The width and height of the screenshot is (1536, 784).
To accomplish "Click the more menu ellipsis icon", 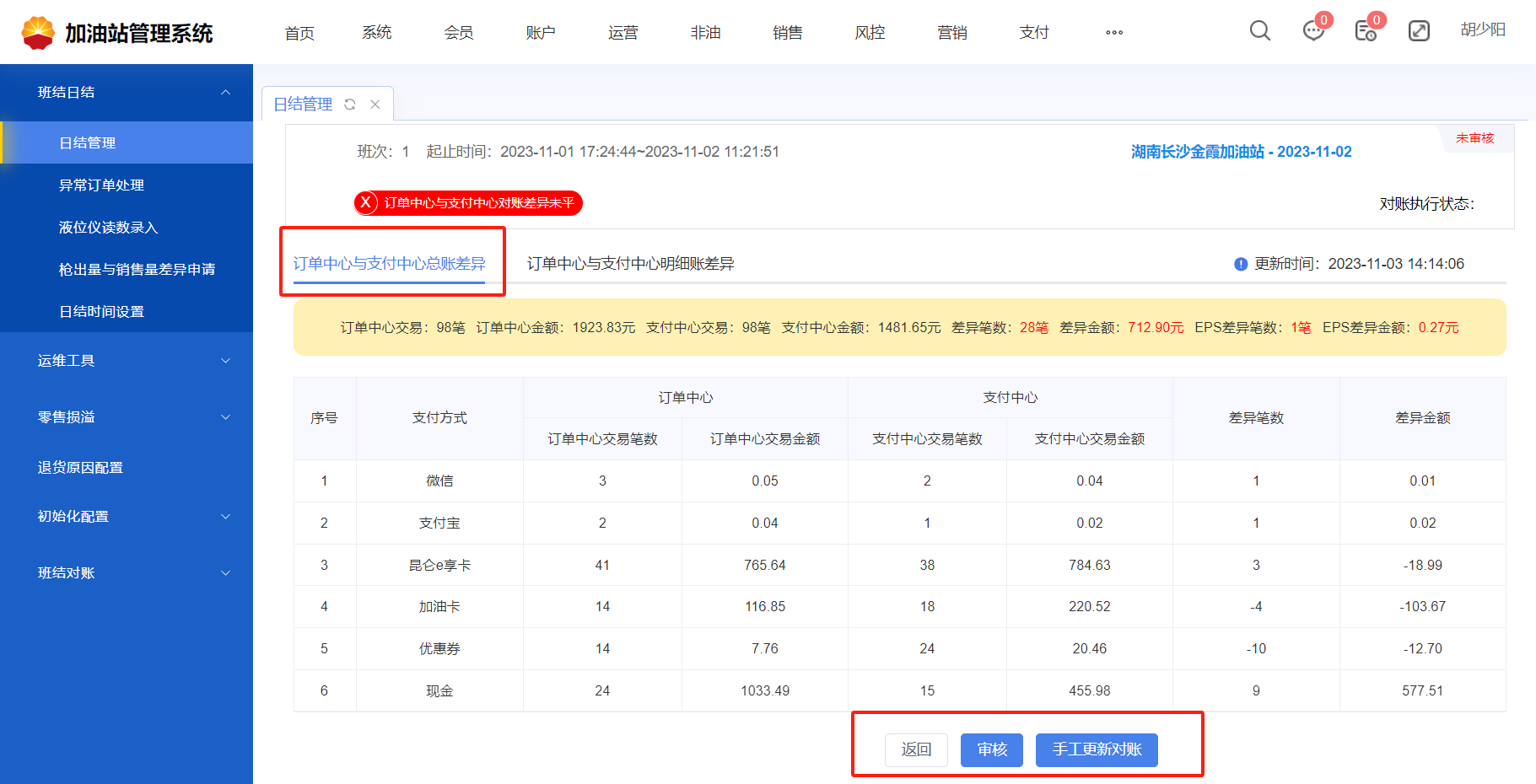I will click(x=1114, y=33).
